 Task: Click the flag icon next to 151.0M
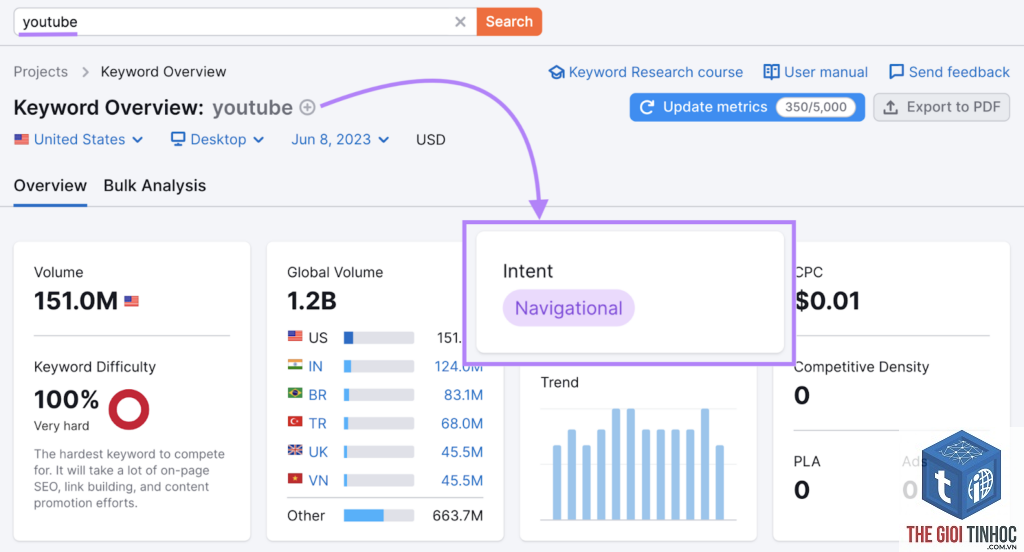(131, 301)
